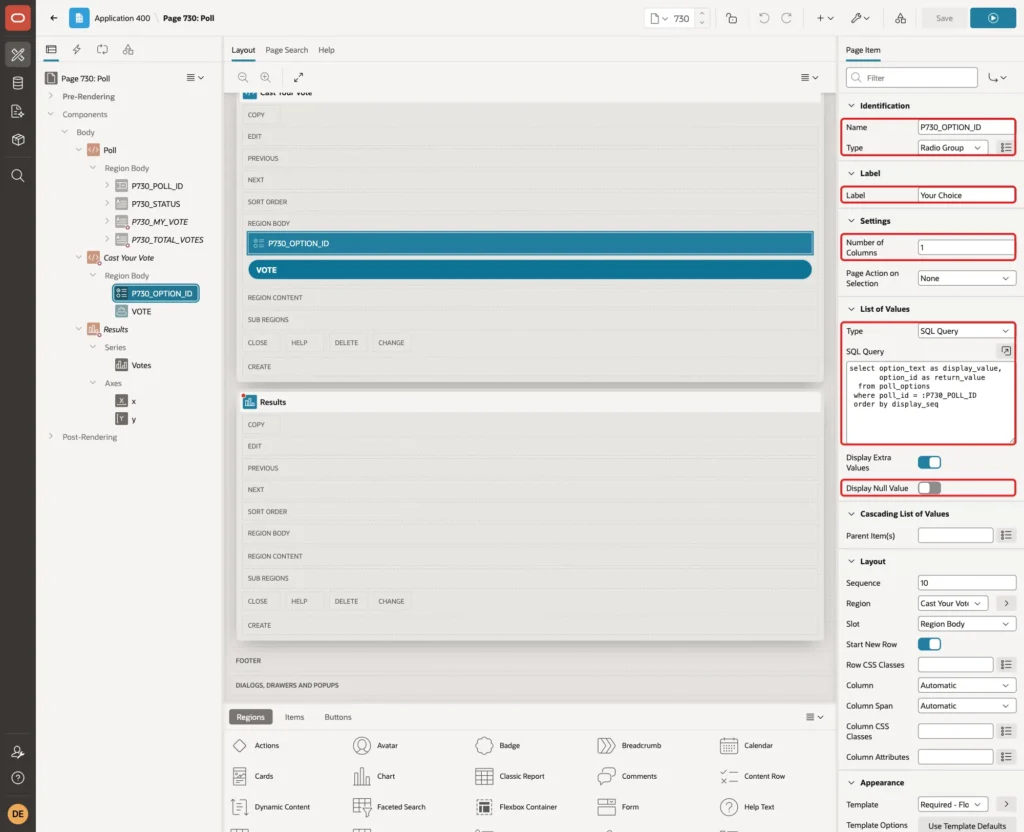Open the Shared Components toolbar icon
The height and width of the screenshot is (832, 1024).
pos(901,18)
